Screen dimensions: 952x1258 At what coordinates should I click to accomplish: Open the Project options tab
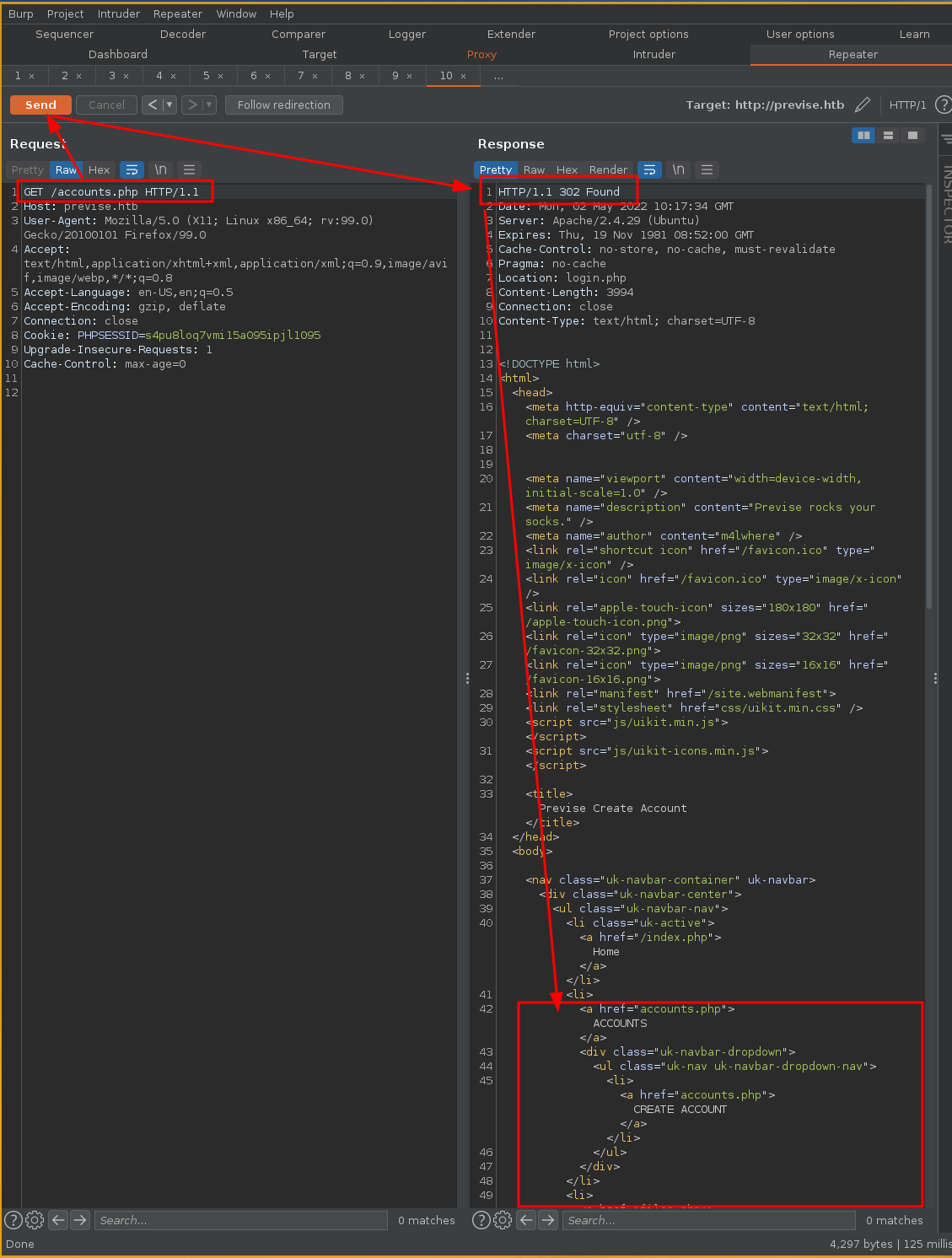(648, 34)
